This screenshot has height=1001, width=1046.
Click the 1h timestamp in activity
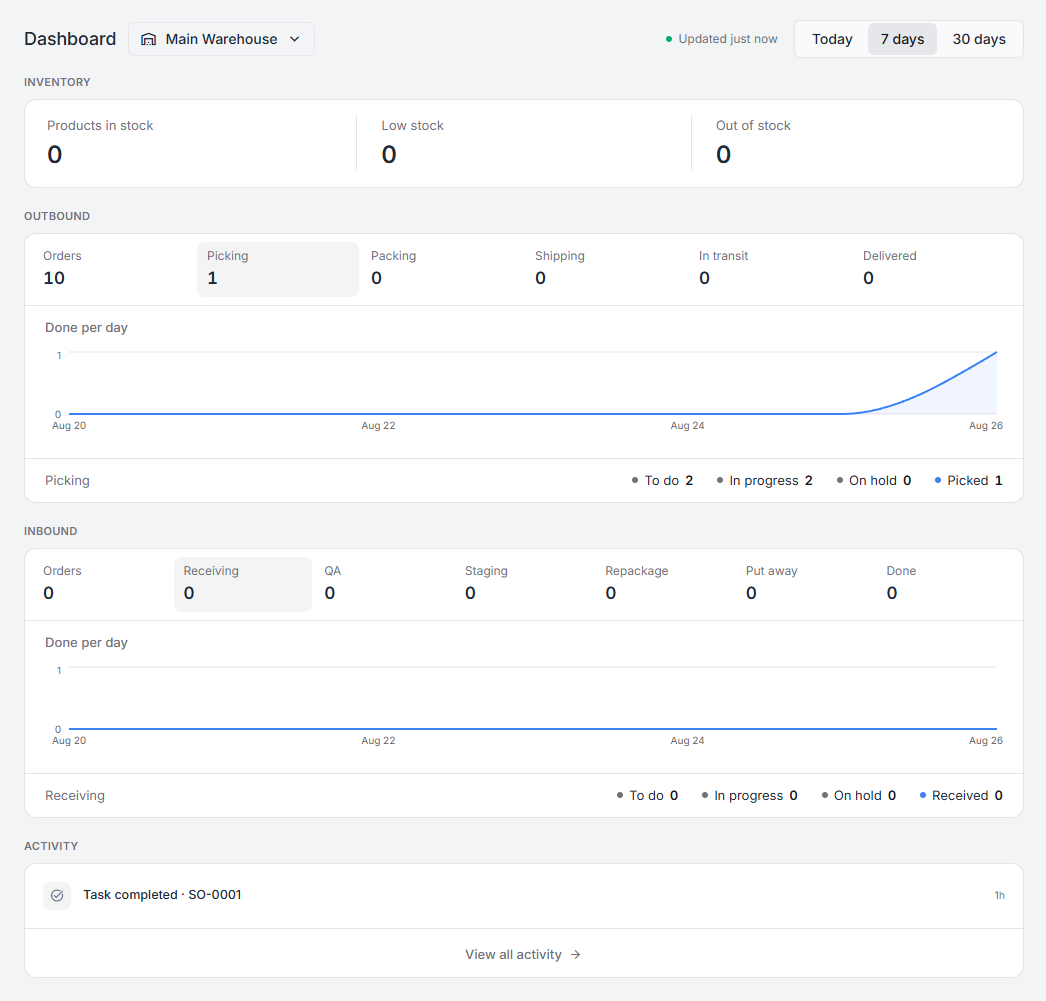[x=999, y=896]
